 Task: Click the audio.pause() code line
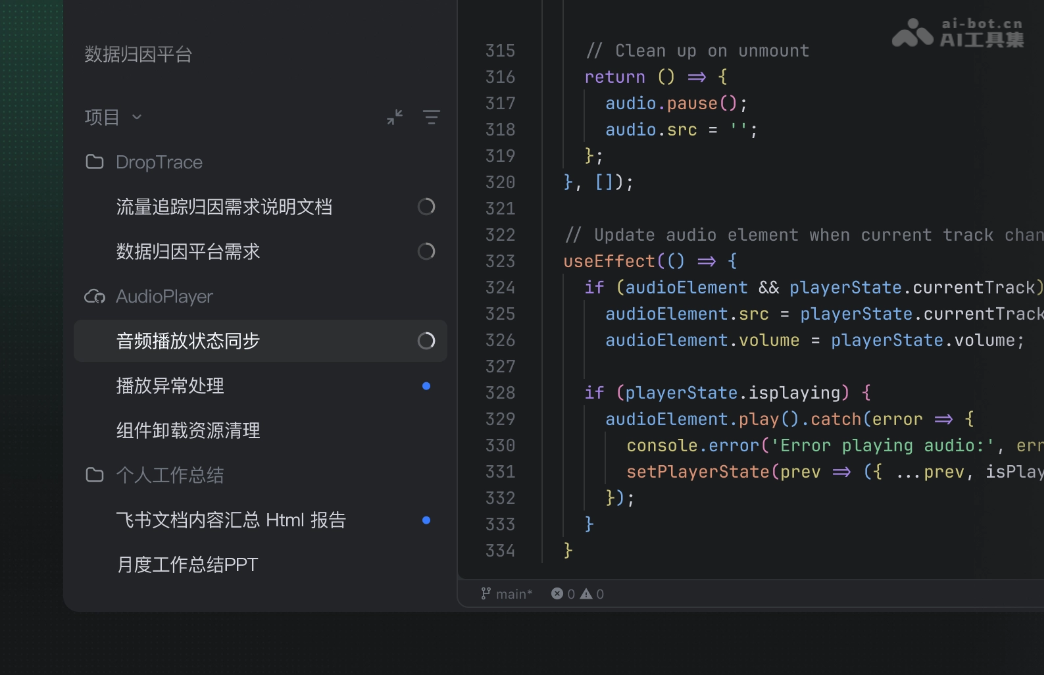click(676, 103)
